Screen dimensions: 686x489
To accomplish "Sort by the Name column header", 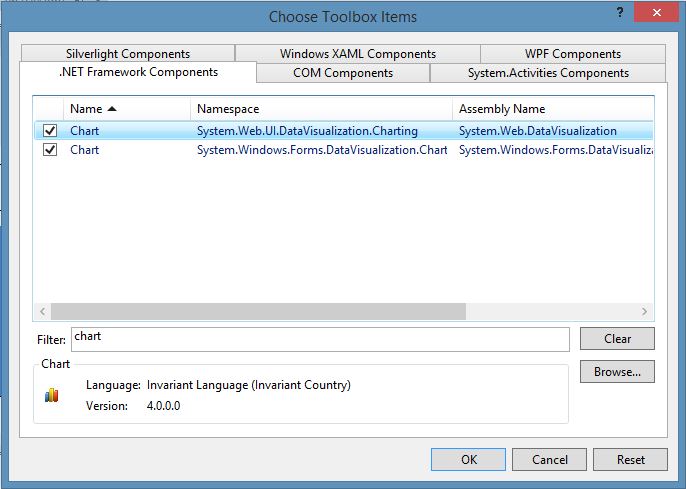I will pos(127,108).
